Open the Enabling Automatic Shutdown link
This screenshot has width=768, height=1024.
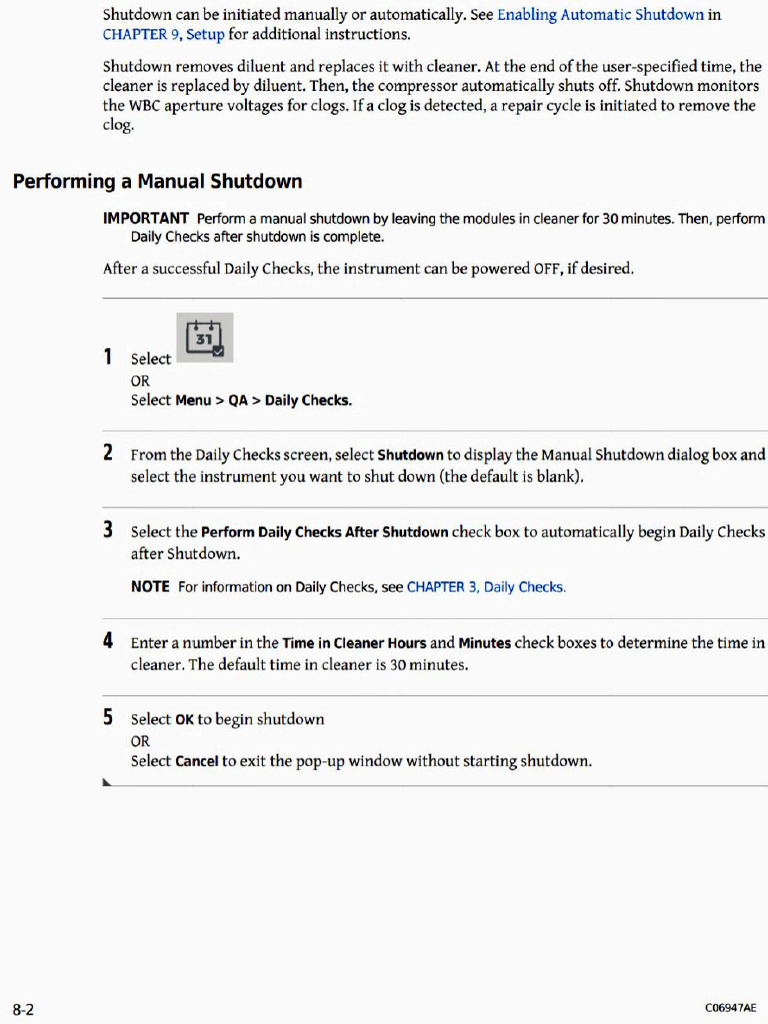pyautogui.click(x=600, y=14)
